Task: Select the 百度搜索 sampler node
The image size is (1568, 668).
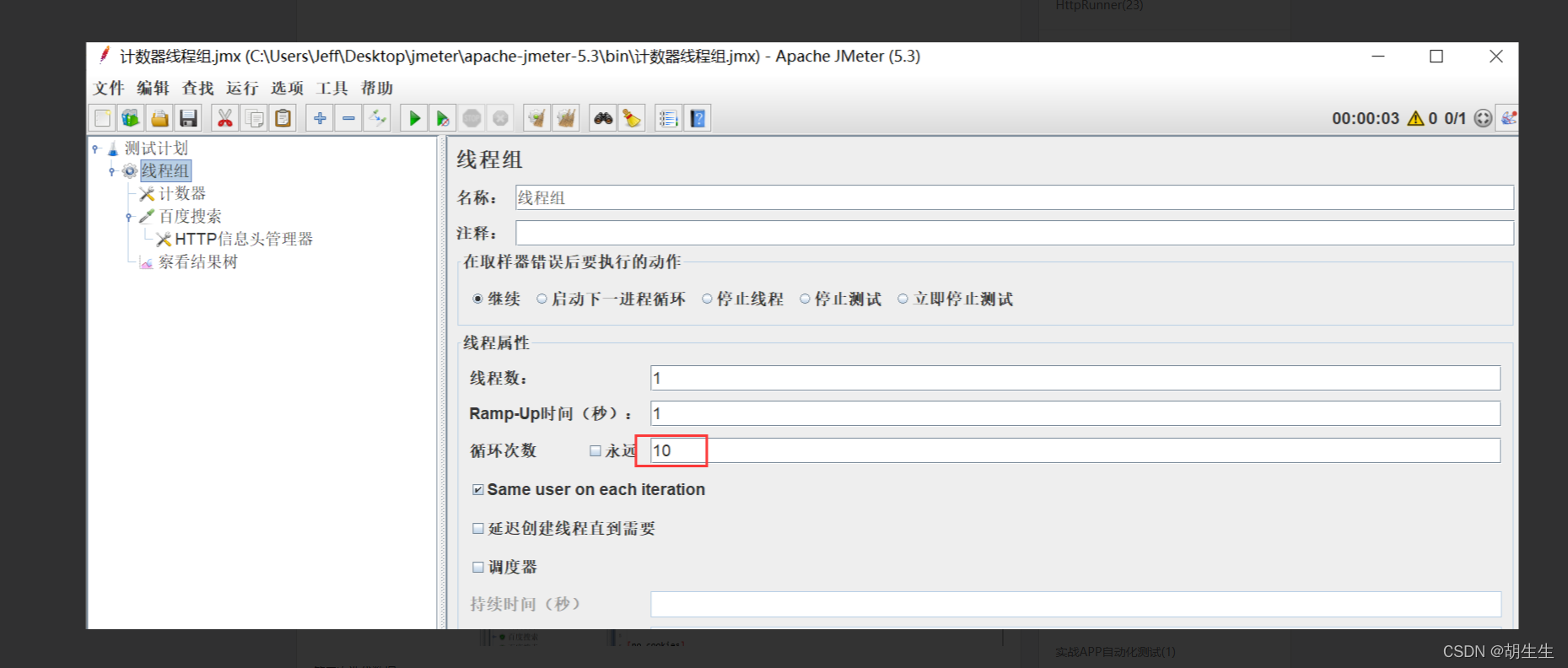Action: (191, 217)
